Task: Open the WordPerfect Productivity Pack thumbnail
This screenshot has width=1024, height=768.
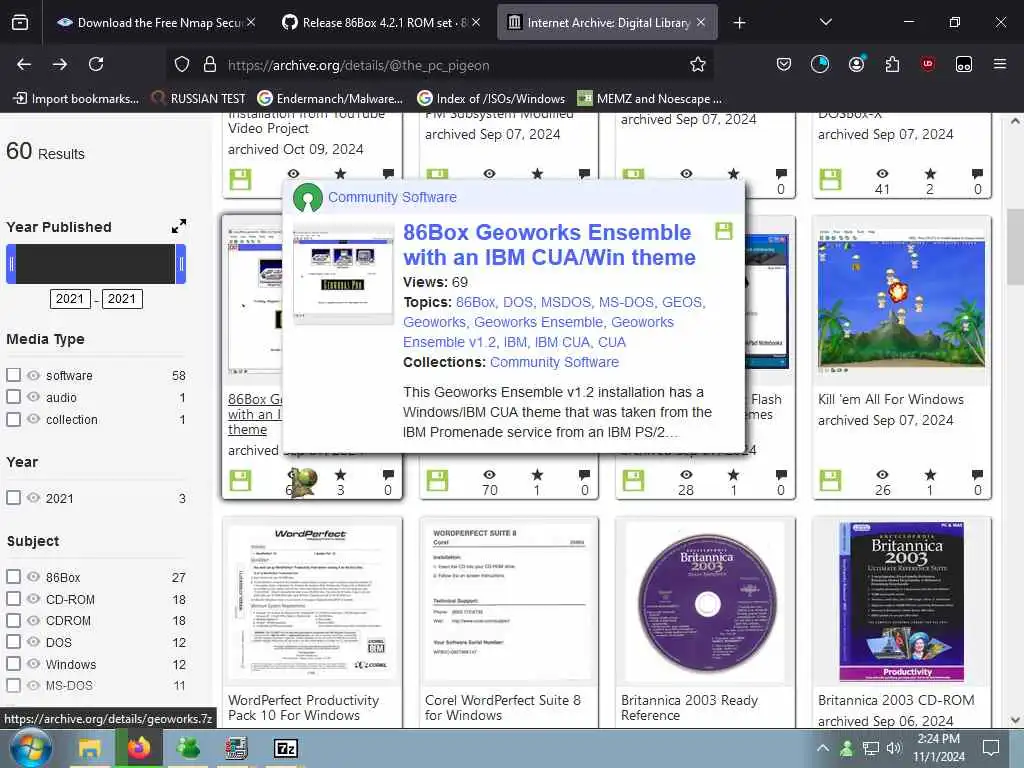Action: 312,603
